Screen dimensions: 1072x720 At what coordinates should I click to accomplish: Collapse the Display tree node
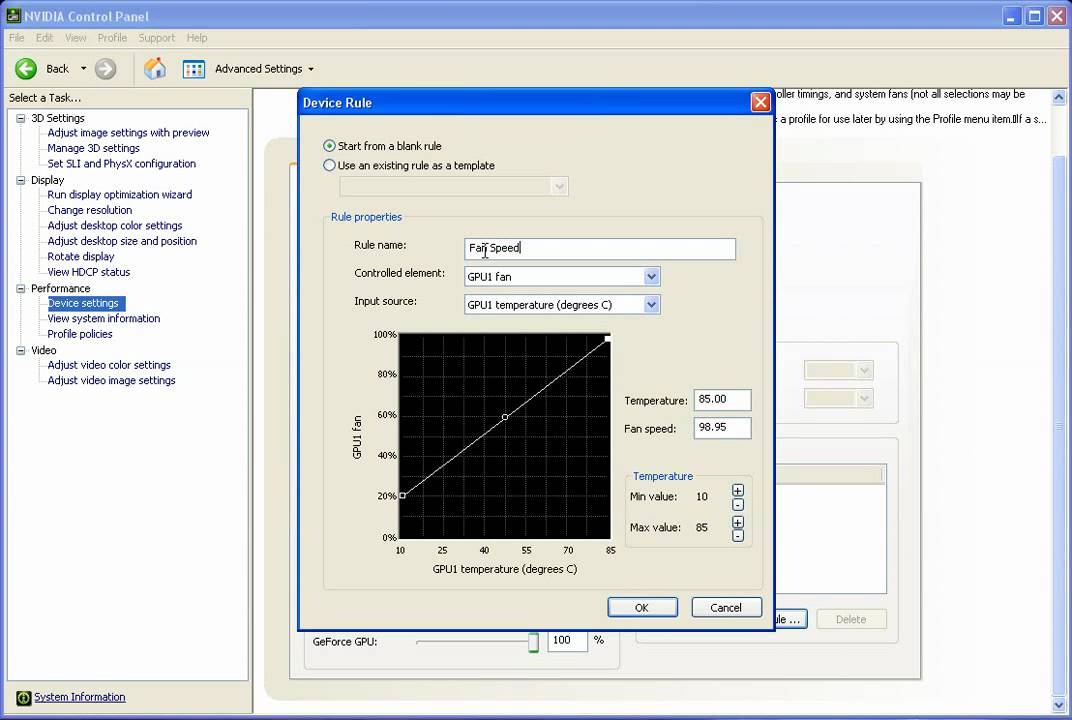click(x=21, y=180)
